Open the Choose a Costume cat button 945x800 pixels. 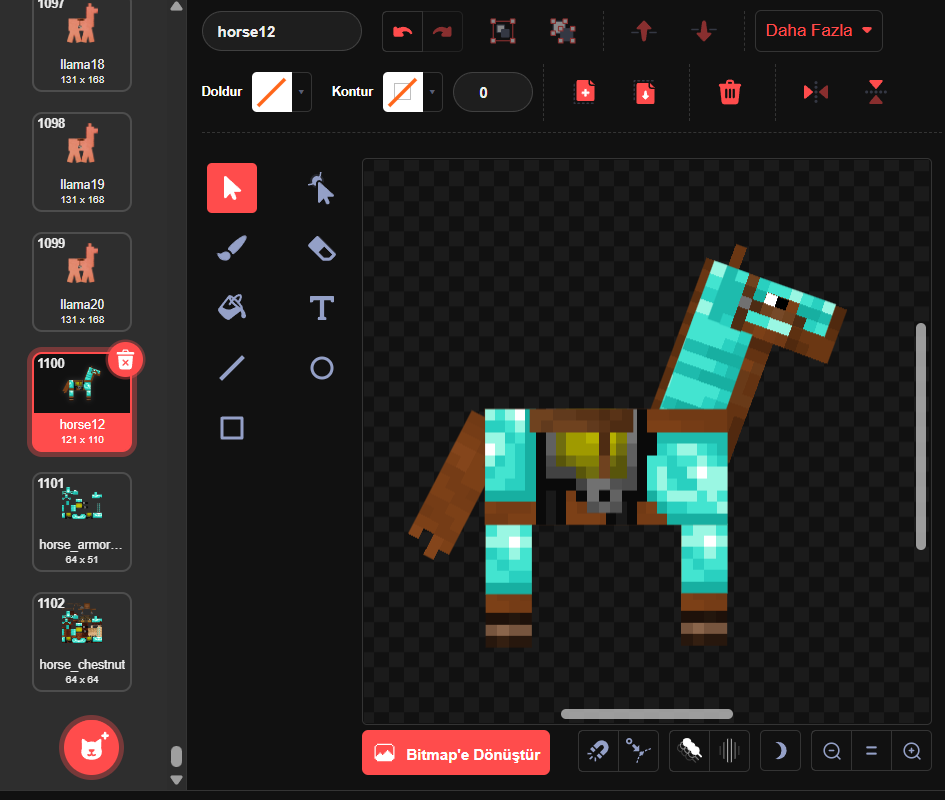pos(91,748)
